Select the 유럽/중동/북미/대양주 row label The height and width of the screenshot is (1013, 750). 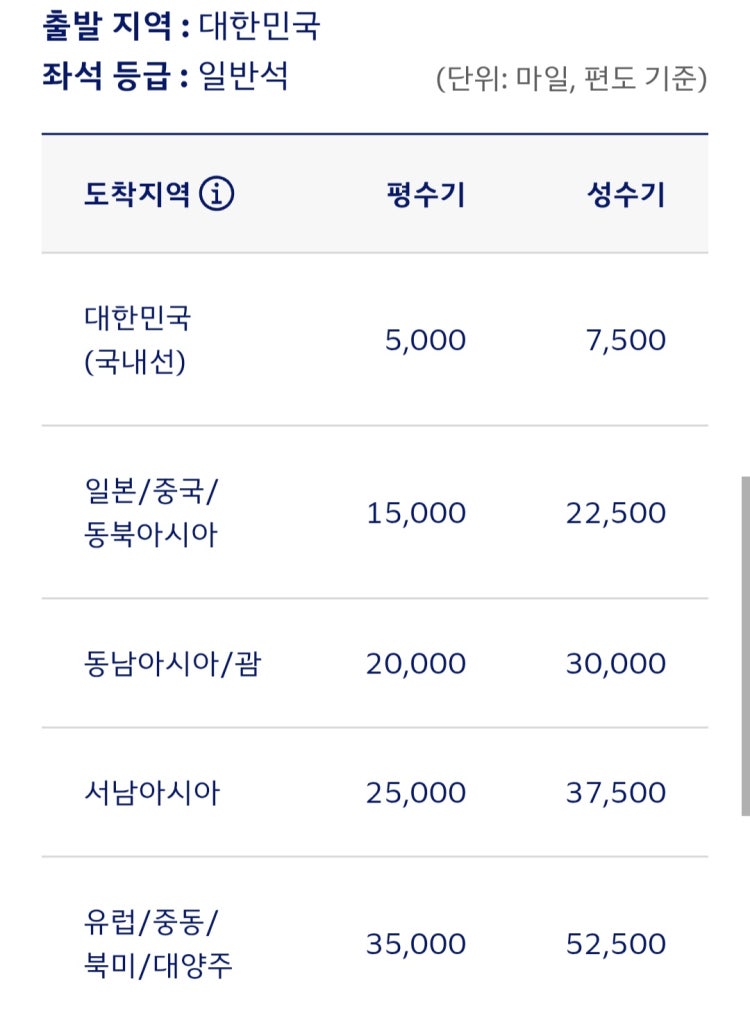(x=158, y=944)
